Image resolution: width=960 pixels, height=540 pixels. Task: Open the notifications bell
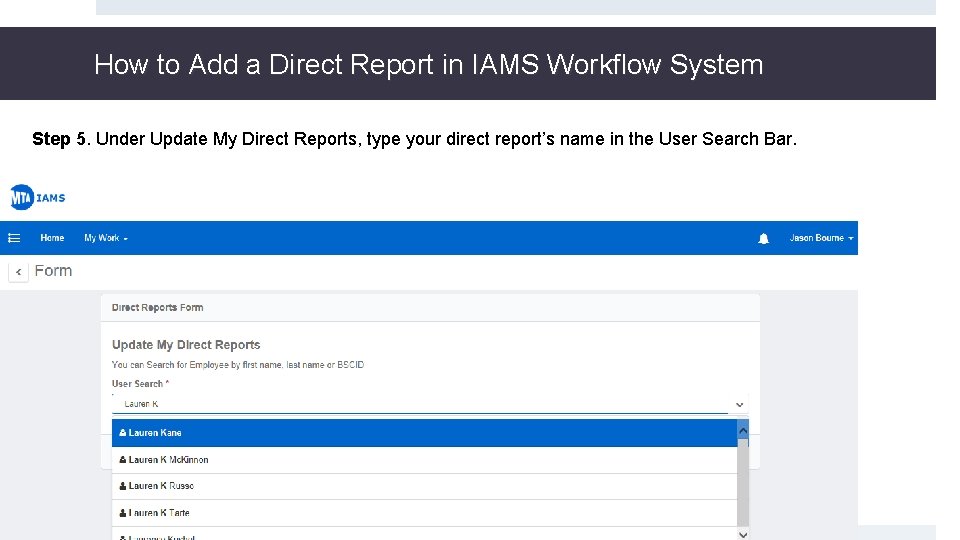pyautogui.click(x=763, y=238)
